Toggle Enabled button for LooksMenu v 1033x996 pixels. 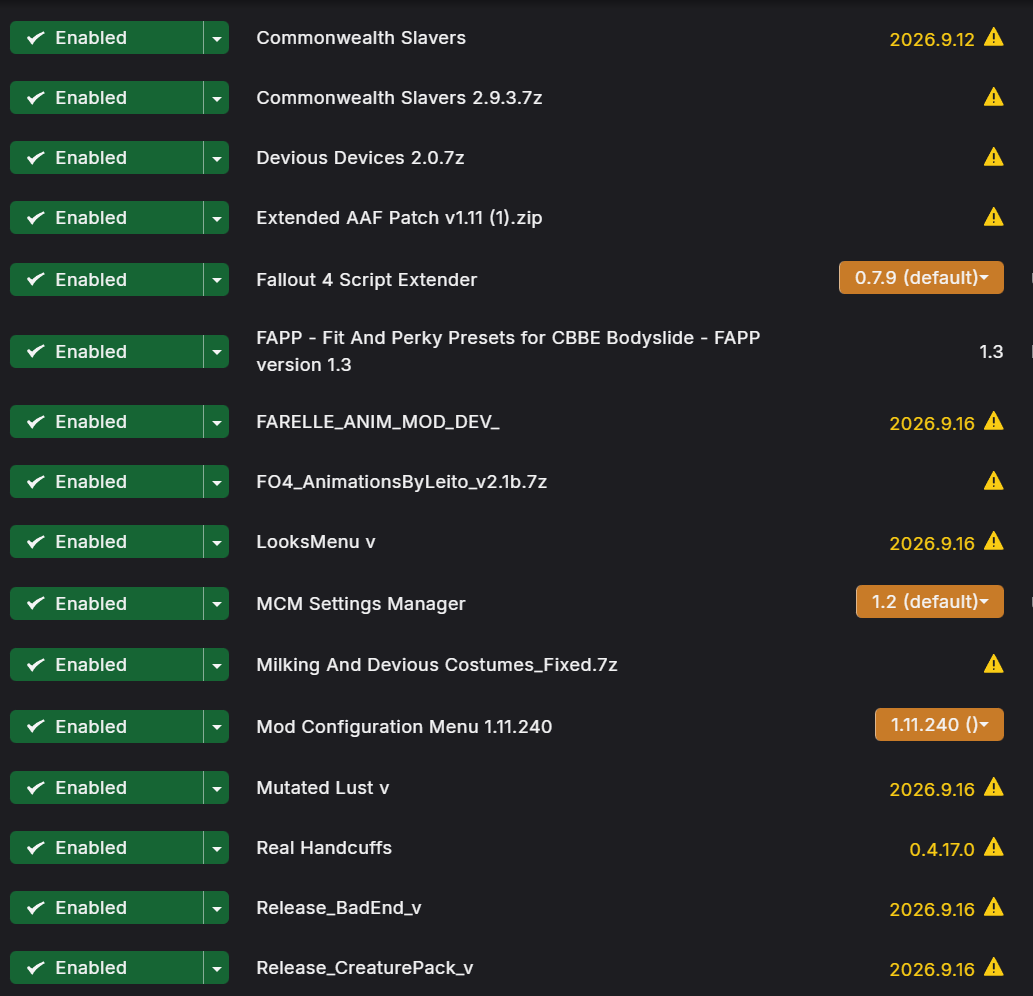point(107,541)
